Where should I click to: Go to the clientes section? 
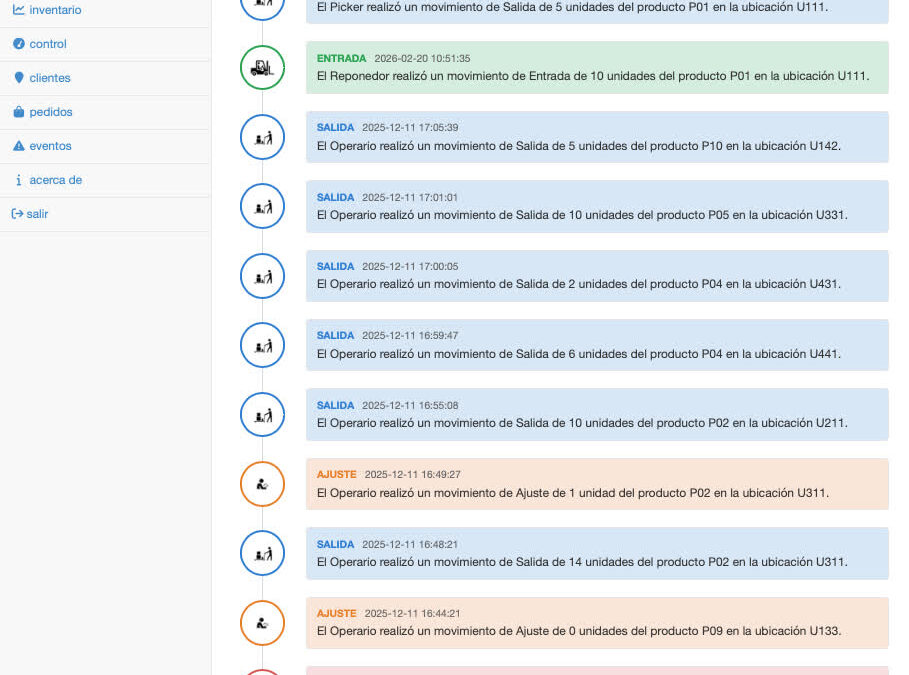click(x=50, y=78)
